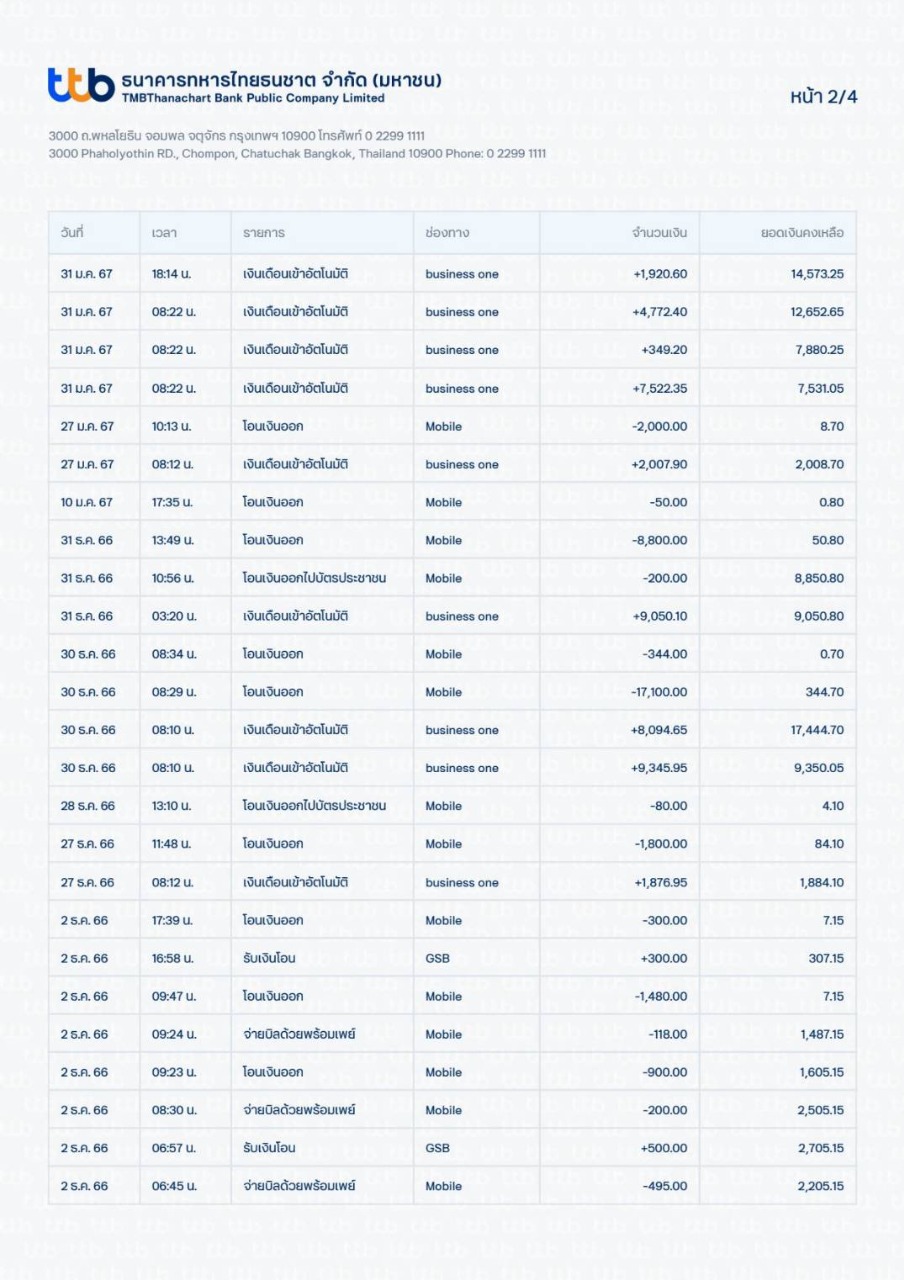Select the TMBThanachart Bank Public Company Limited title

(x=253, y=98)
